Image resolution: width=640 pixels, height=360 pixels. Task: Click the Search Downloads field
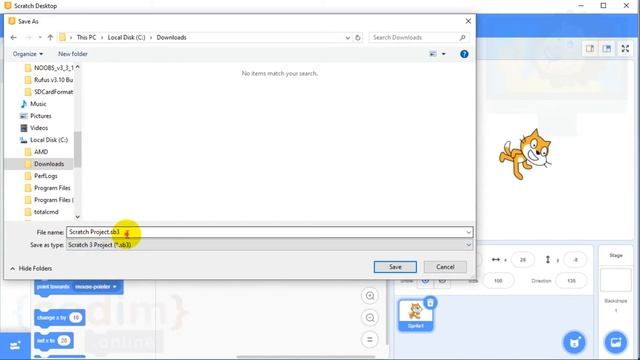click(419, 38)
